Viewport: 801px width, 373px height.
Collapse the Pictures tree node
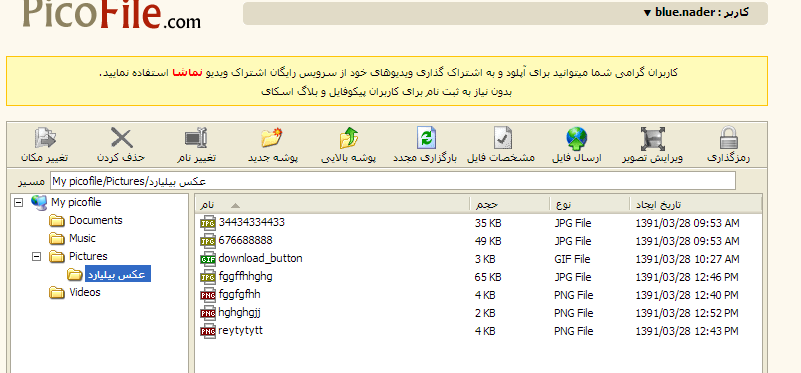pyautogui.click(x=36, y=257)
